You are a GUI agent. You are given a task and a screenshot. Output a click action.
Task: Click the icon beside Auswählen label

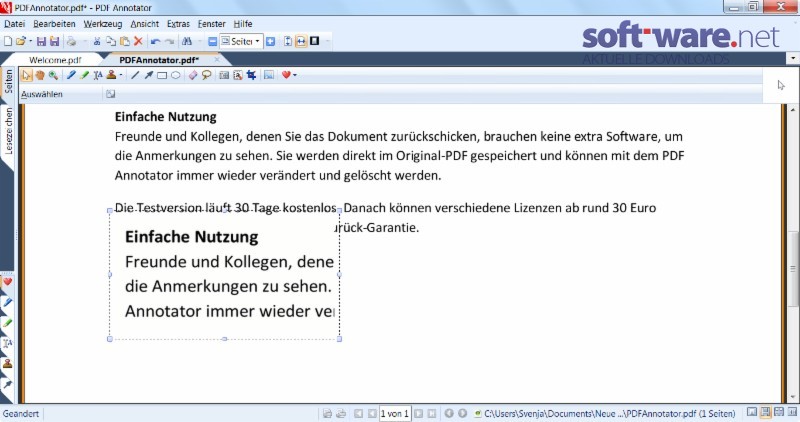coord(111,94)
